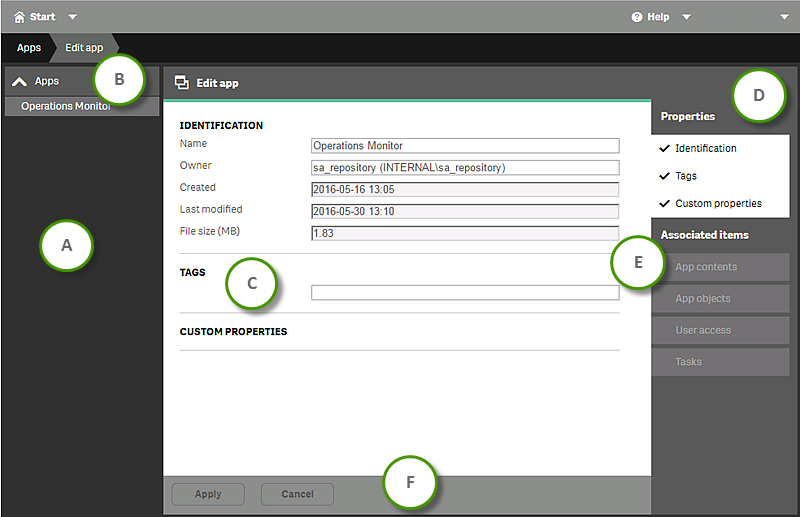Click the Edit app header icon
Image resolution: width=800 pixels, height=517 pixels.
(182, 83)
